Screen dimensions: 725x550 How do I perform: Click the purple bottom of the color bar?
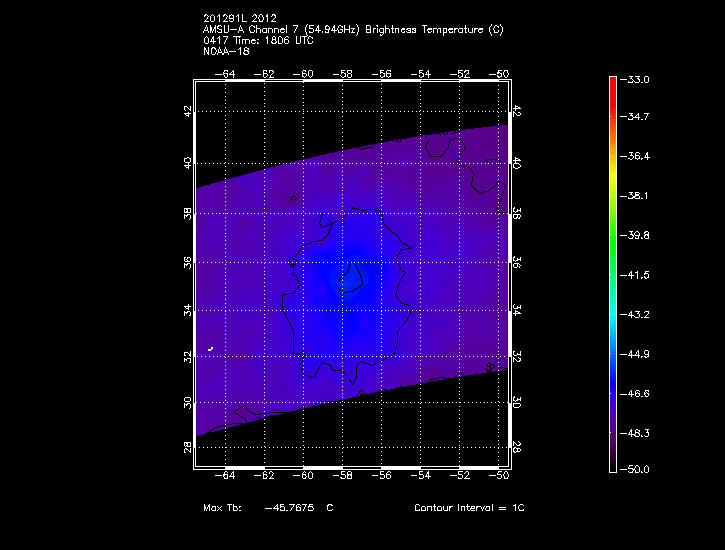click(x=612, y=463)
